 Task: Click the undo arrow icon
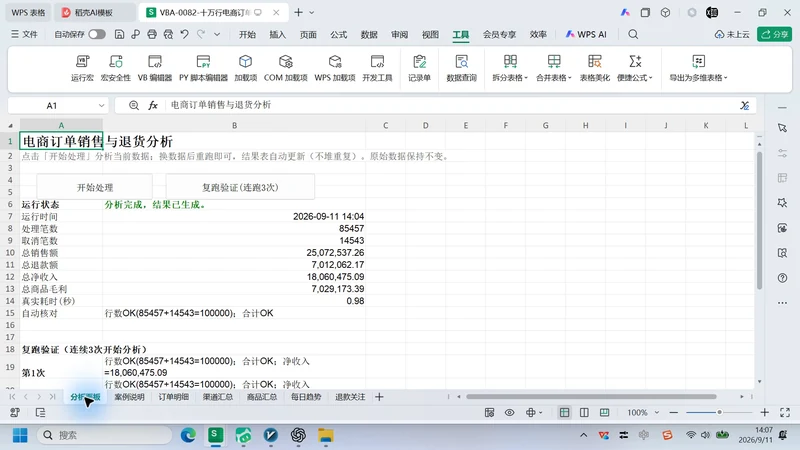(x=185, y=34)
